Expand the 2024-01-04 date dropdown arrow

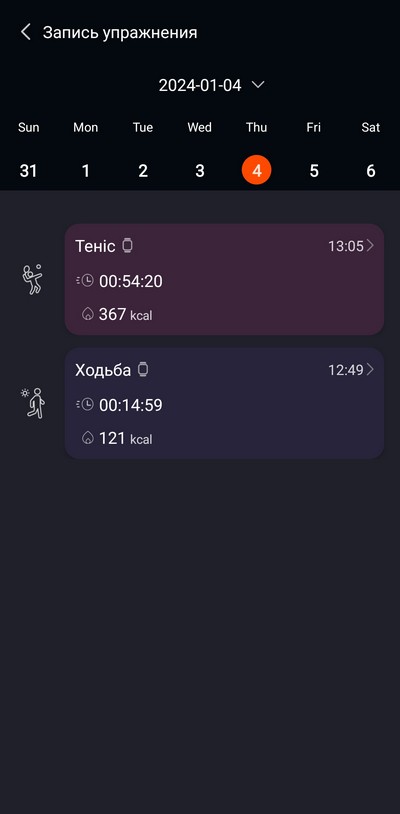click(x=258, y=84)
